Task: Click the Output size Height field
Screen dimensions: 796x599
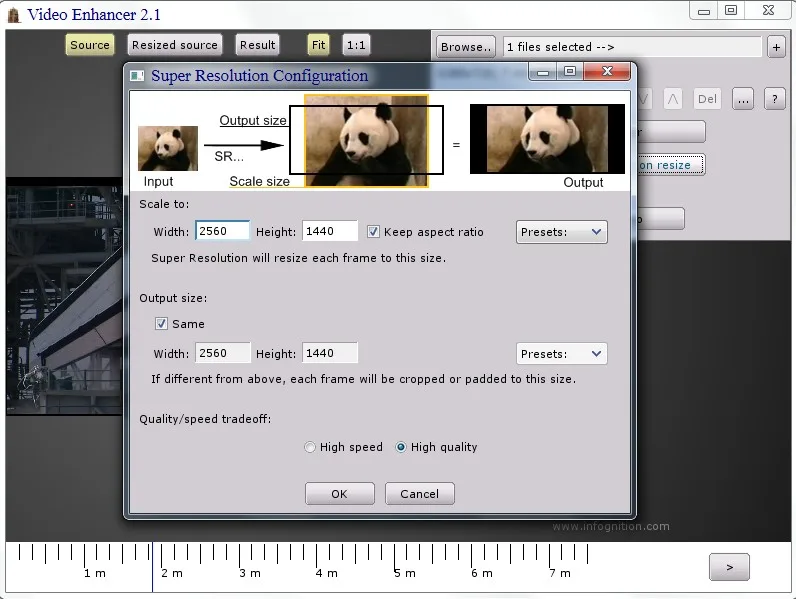Action: 330,353
